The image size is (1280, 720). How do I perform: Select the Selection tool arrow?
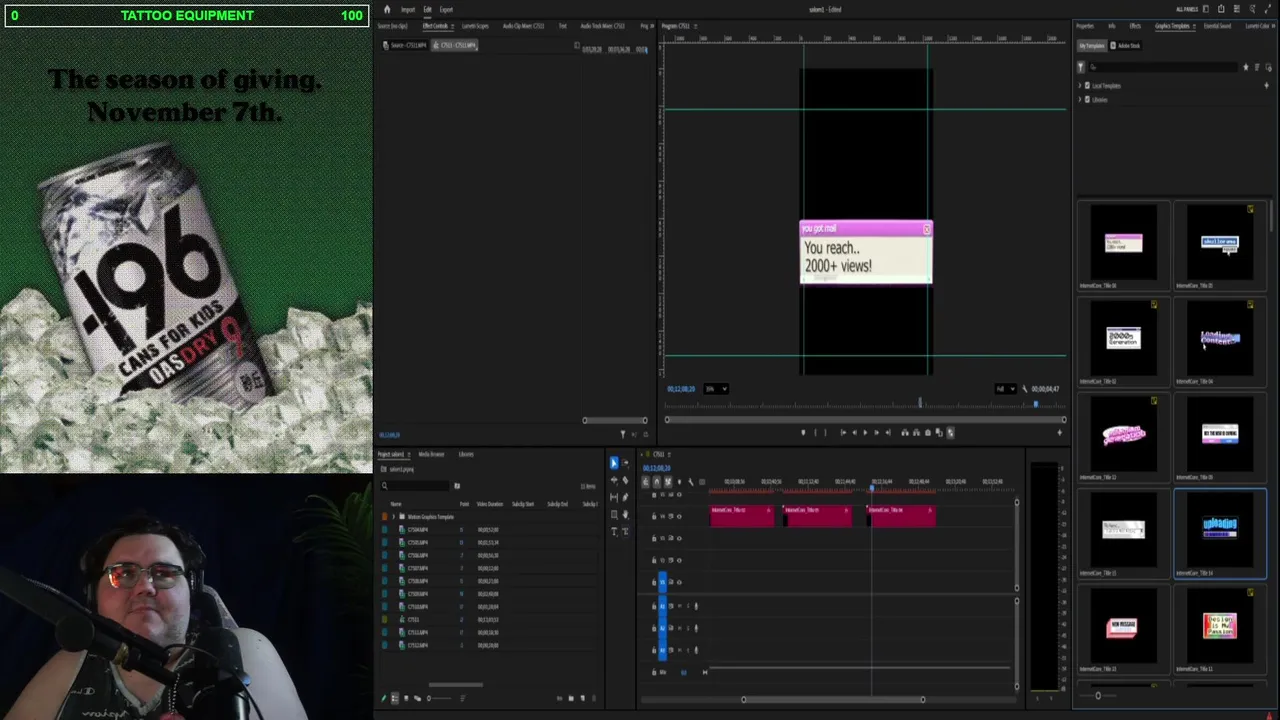pos(614,463)
